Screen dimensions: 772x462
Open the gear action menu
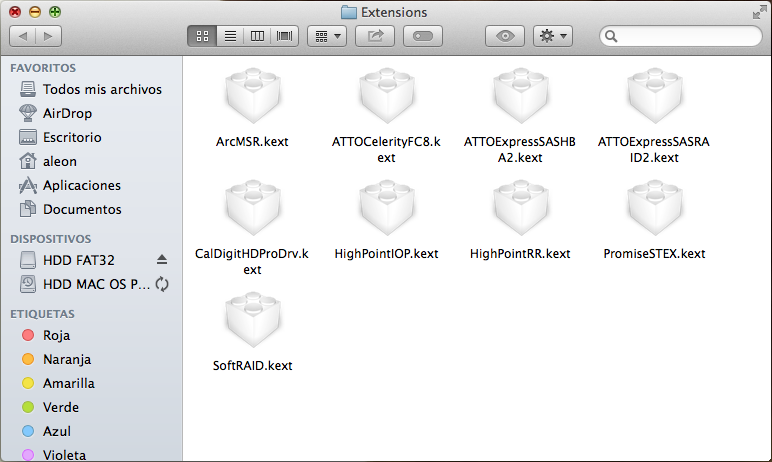point(552,36)
